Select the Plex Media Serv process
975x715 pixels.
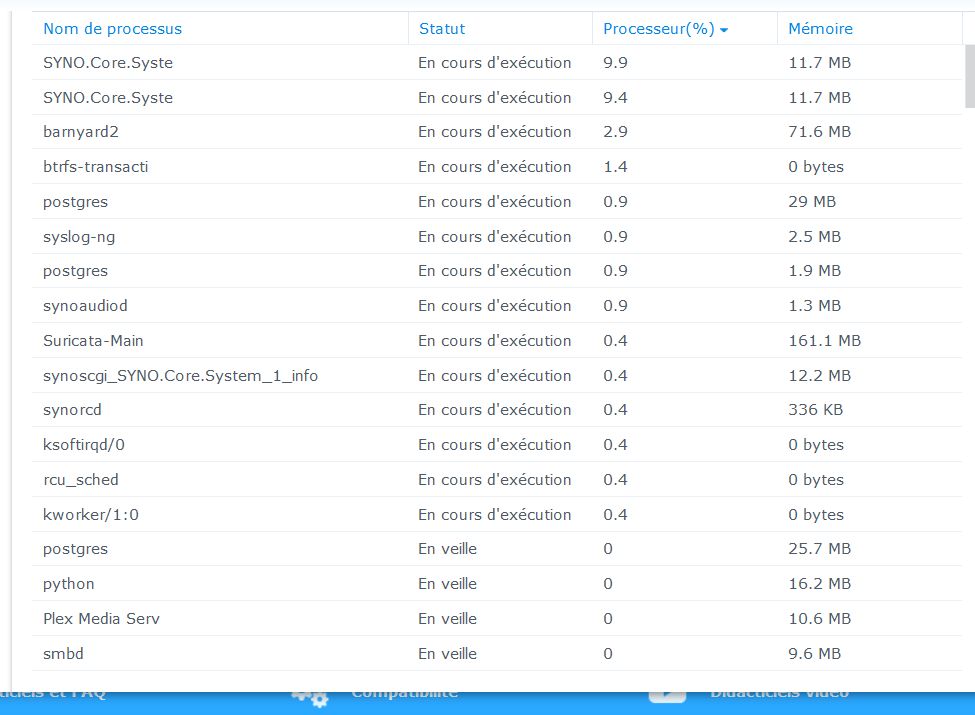(x=497, y=618)
